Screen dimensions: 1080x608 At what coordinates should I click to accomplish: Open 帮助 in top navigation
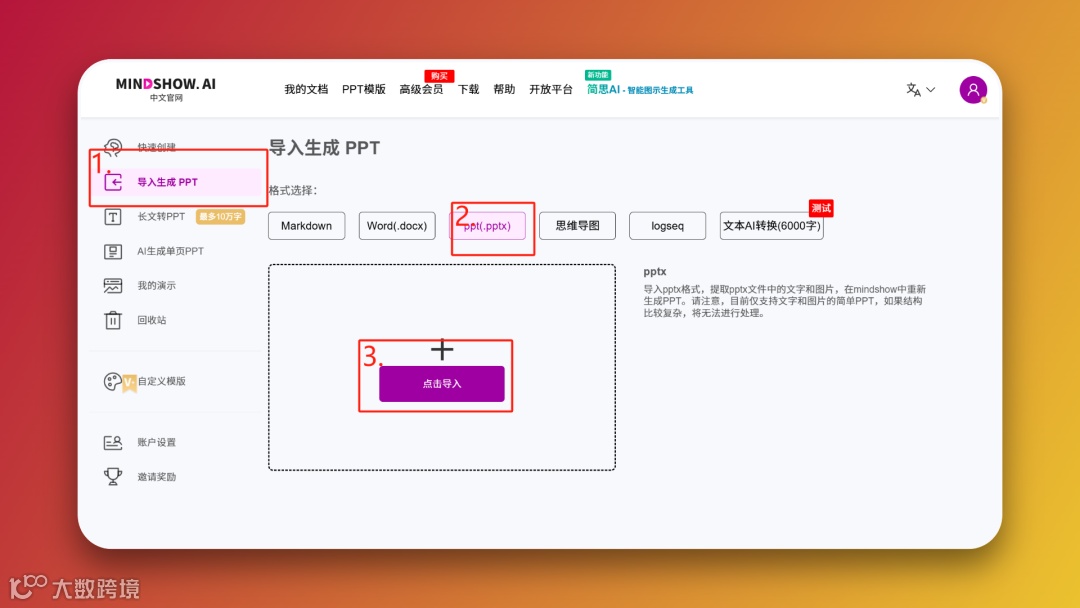pos(504,90)
